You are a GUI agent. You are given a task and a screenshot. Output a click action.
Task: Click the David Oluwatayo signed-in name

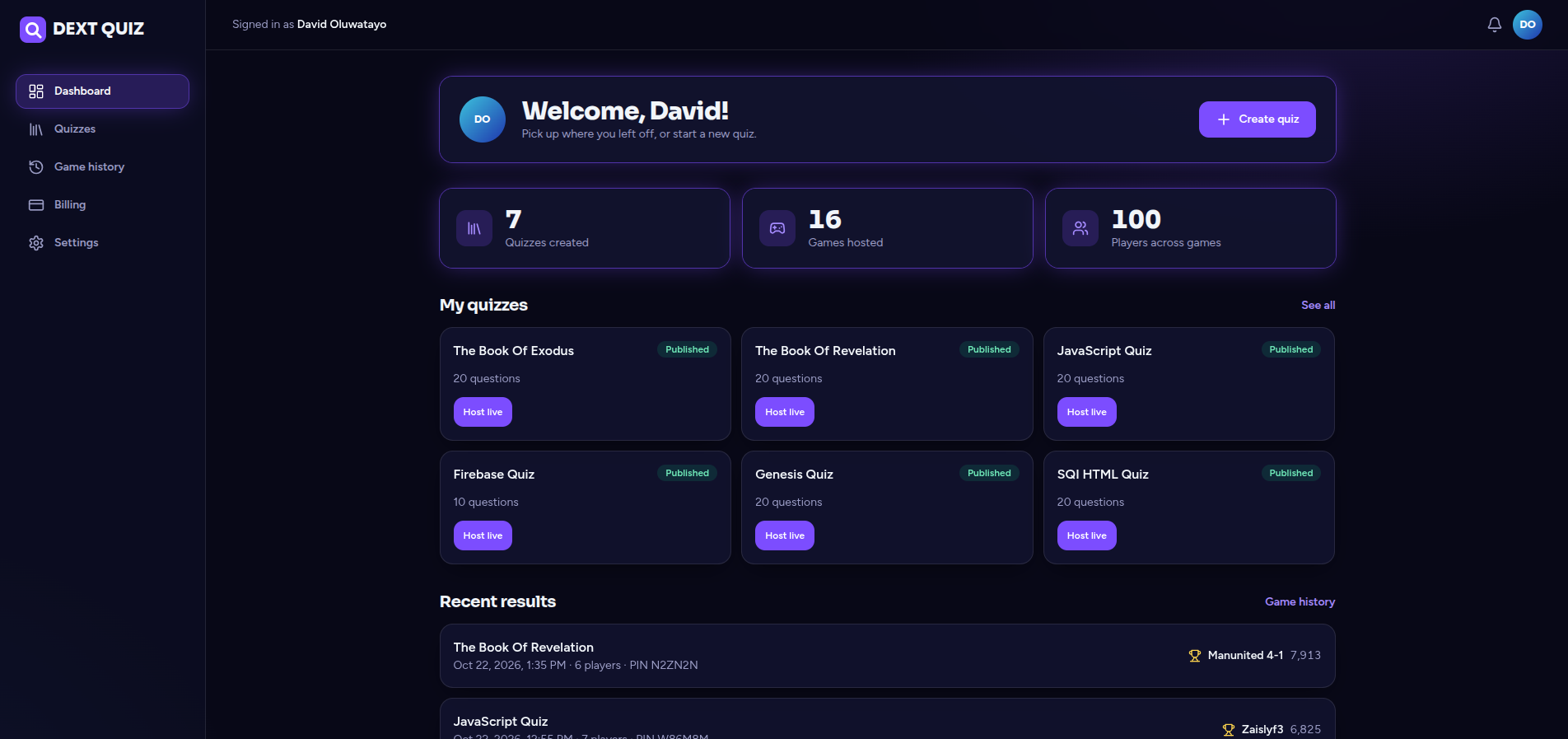[342, 25]
